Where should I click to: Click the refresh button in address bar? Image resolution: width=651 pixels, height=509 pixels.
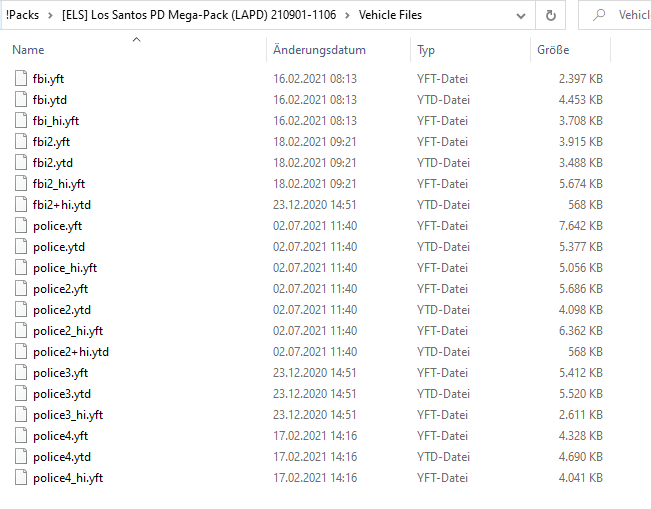point(551,15)
